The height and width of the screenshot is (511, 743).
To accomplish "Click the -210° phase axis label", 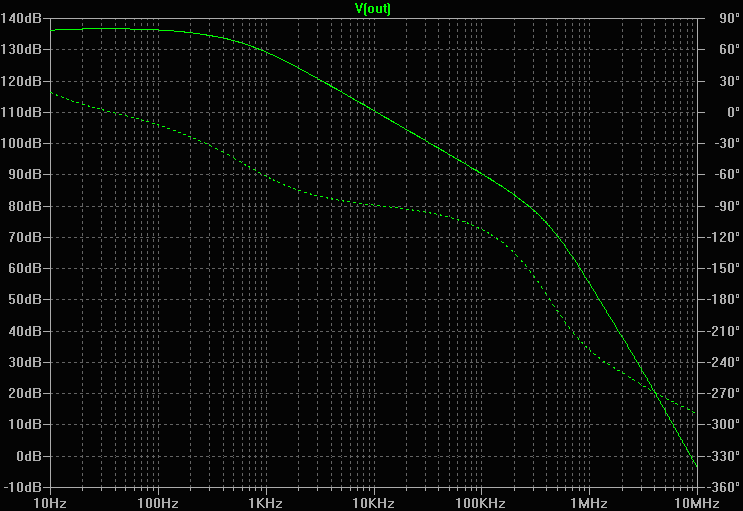I will click(x=725, y=331).
